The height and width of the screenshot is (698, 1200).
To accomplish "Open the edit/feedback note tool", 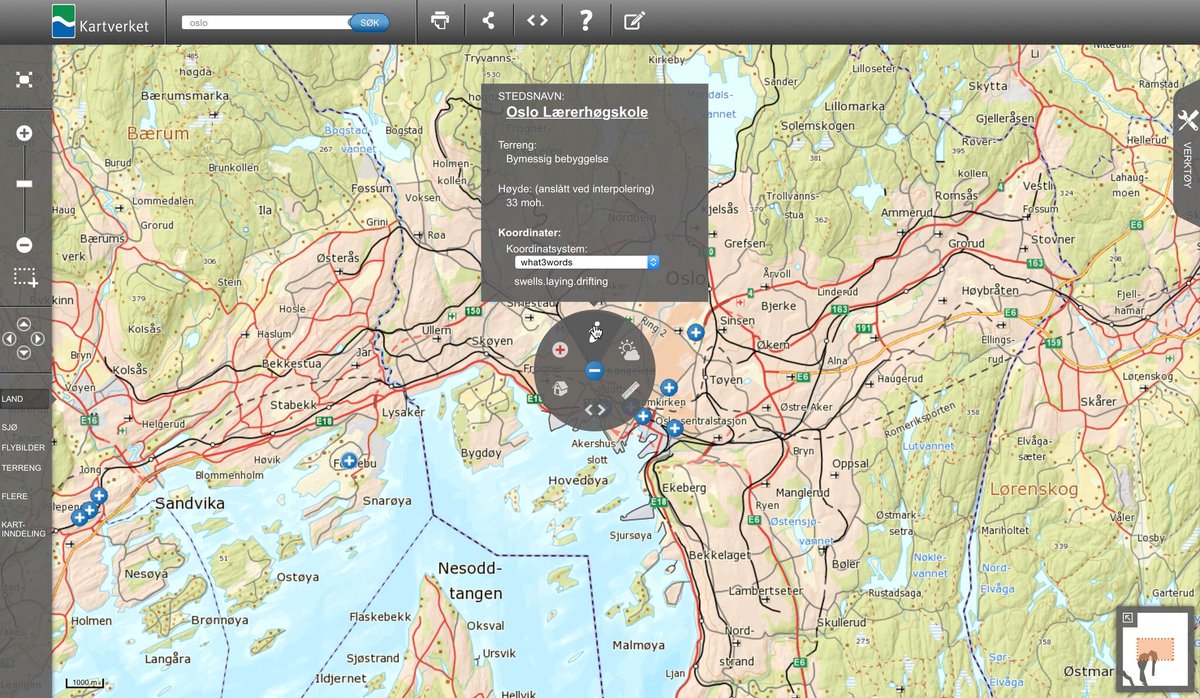I will coord(634,21).
